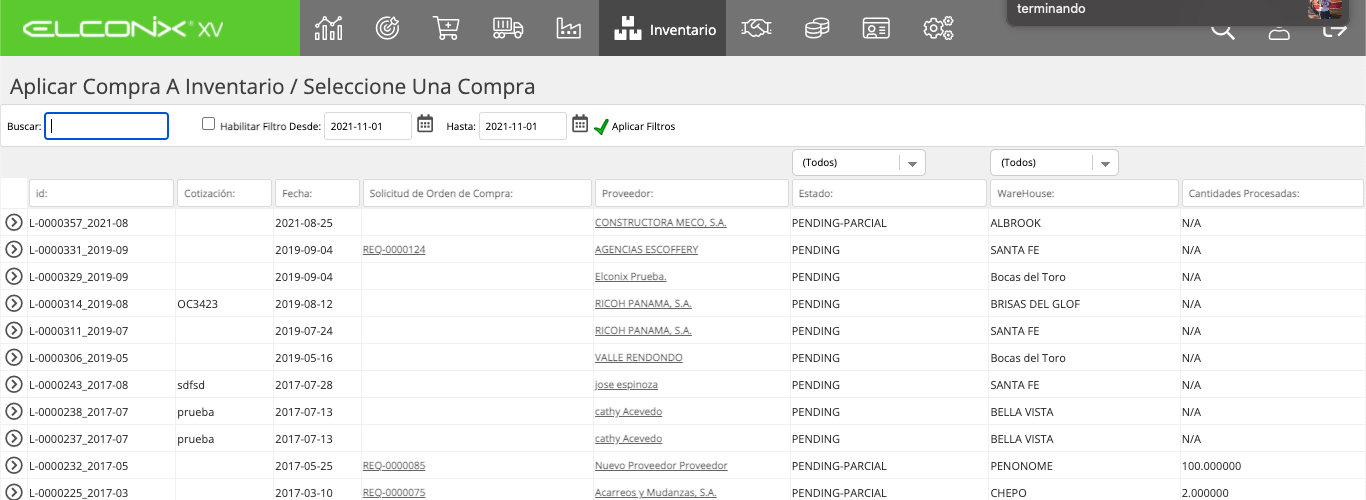Expand the Estado (Todos) dropdown
Image resolution: width=1366 pixels, height=500 pixels.
tap(858, 162)
